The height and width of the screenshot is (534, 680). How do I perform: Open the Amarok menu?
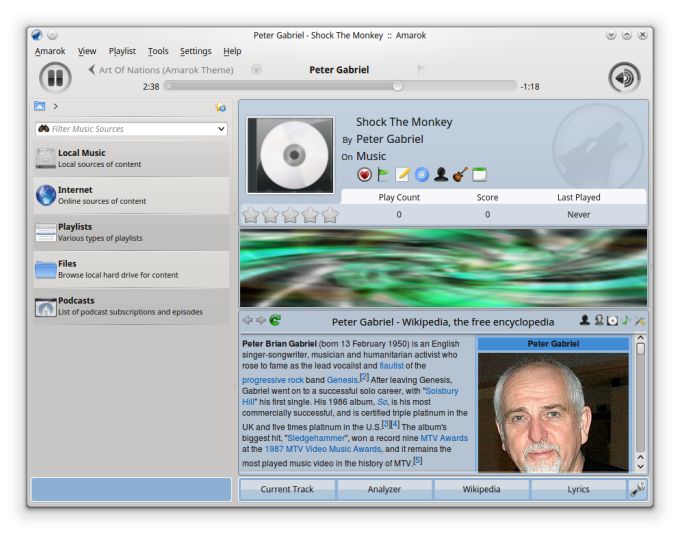50,51
